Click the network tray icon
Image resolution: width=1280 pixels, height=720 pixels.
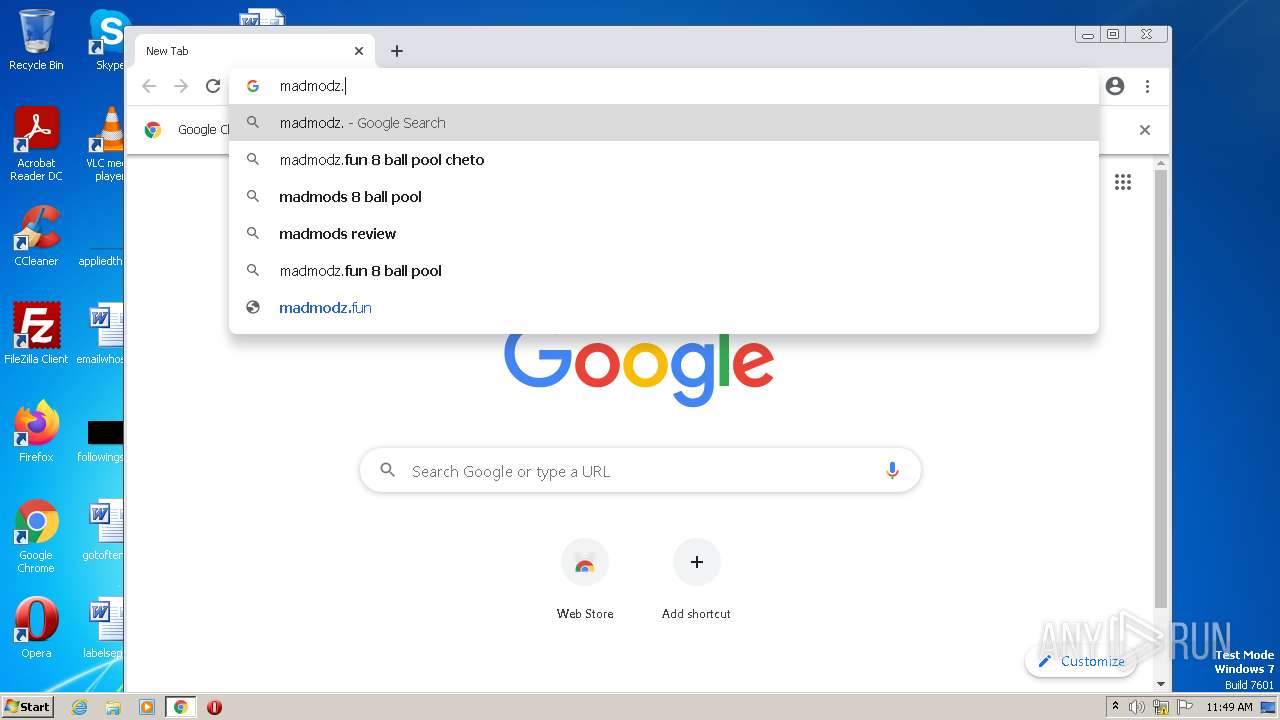tap(1160, 707)
